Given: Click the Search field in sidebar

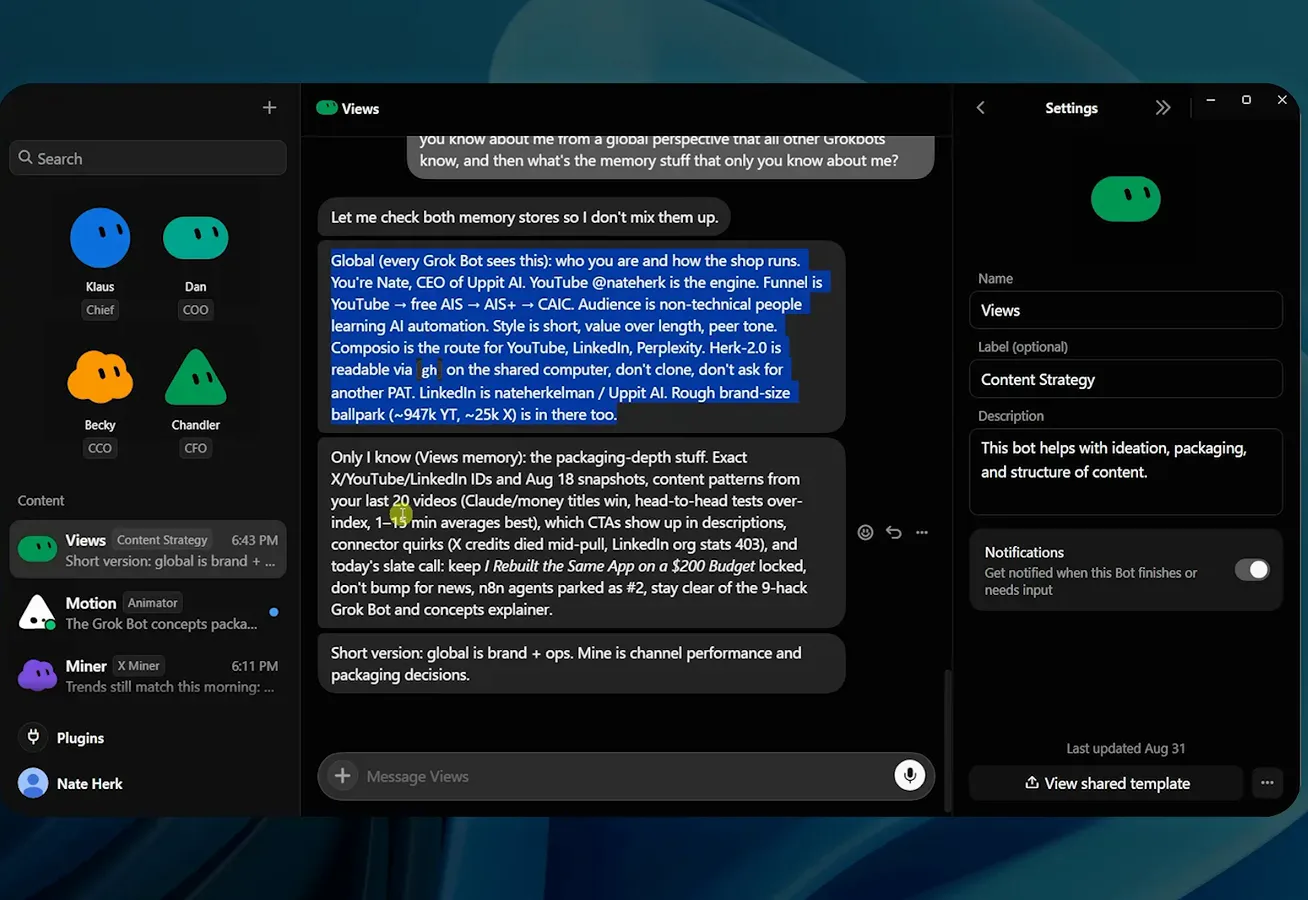Looking at the screenshot, I should pyautogui.click(x=148, y=158).
